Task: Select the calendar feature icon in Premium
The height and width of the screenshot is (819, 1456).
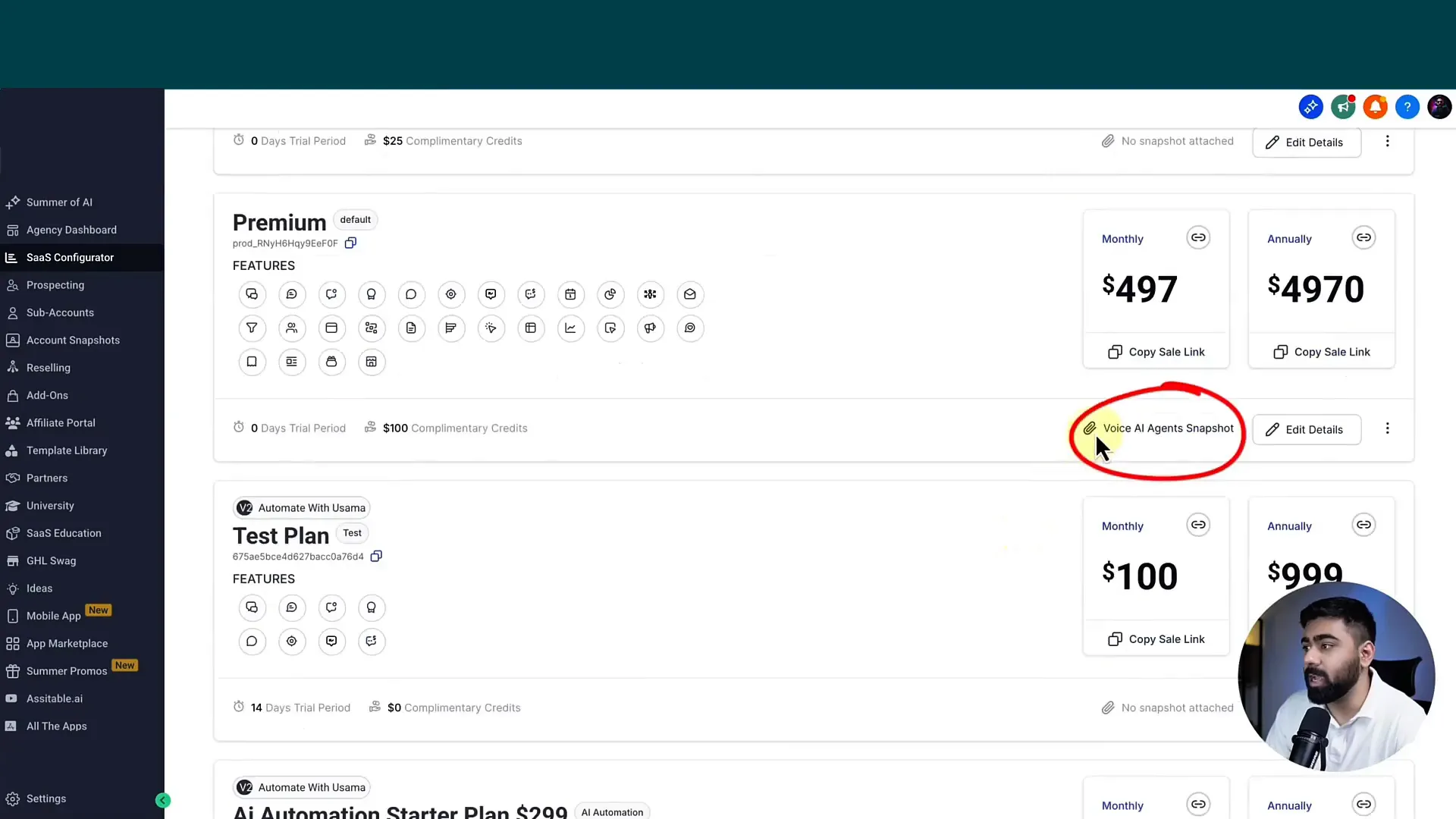Action: point(570,294)
